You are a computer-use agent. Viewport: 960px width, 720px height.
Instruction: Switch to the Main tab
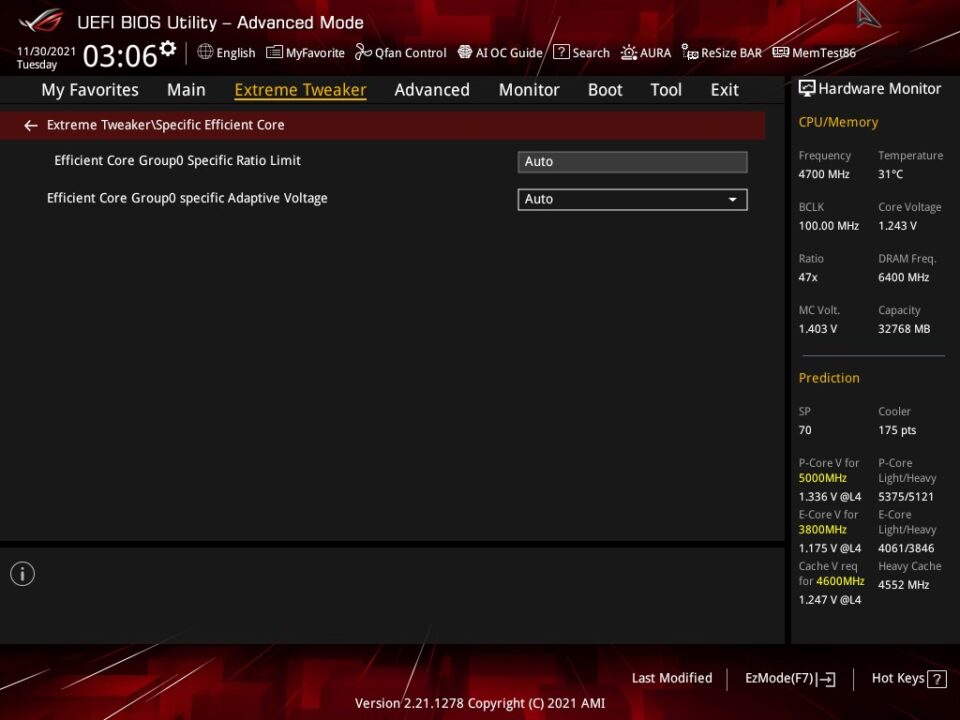[x=186, y=90]
